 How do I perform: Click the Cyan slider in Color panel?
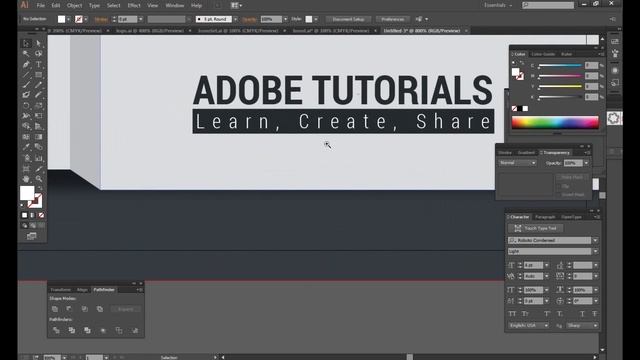click(560, 65)
